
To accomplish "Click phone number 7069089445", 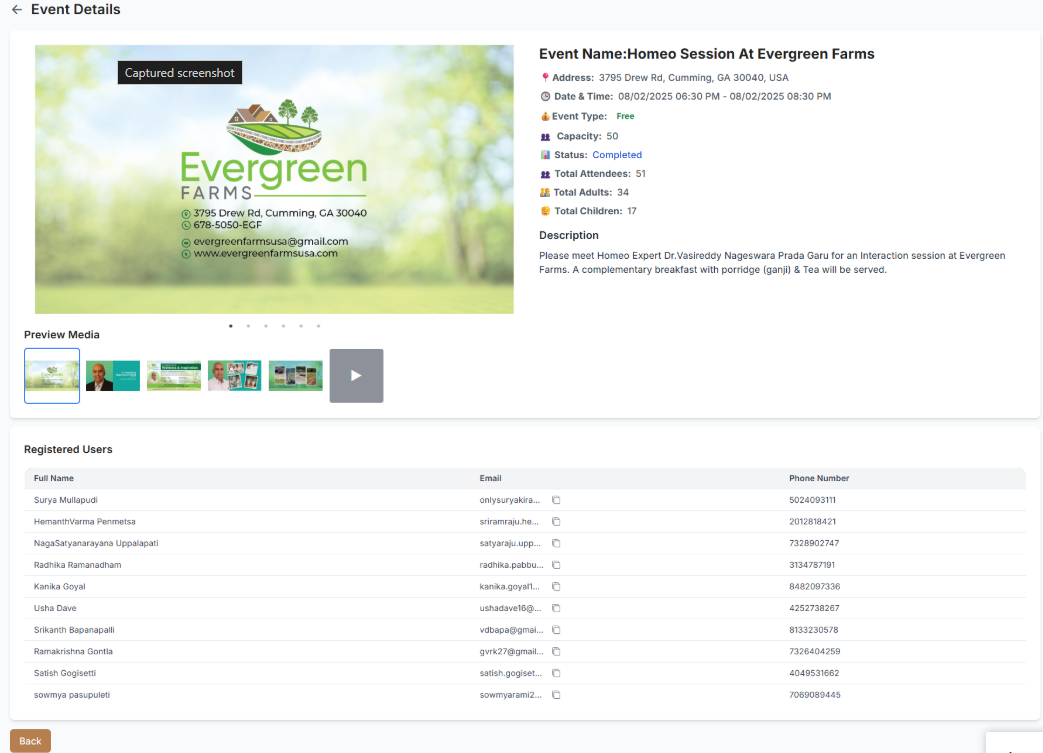I will 815,695.
